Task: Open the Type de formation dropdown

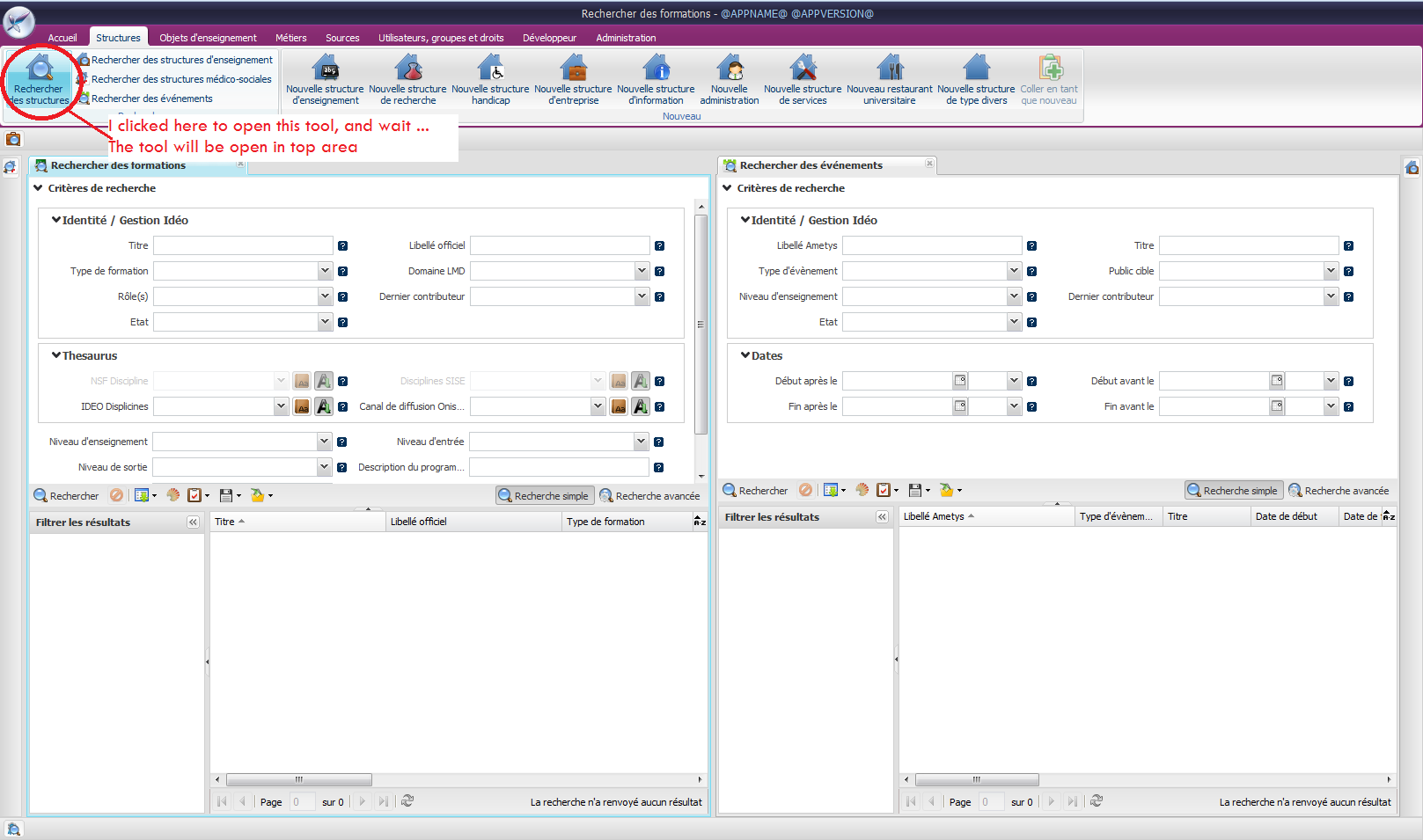Action: (325, 271)
